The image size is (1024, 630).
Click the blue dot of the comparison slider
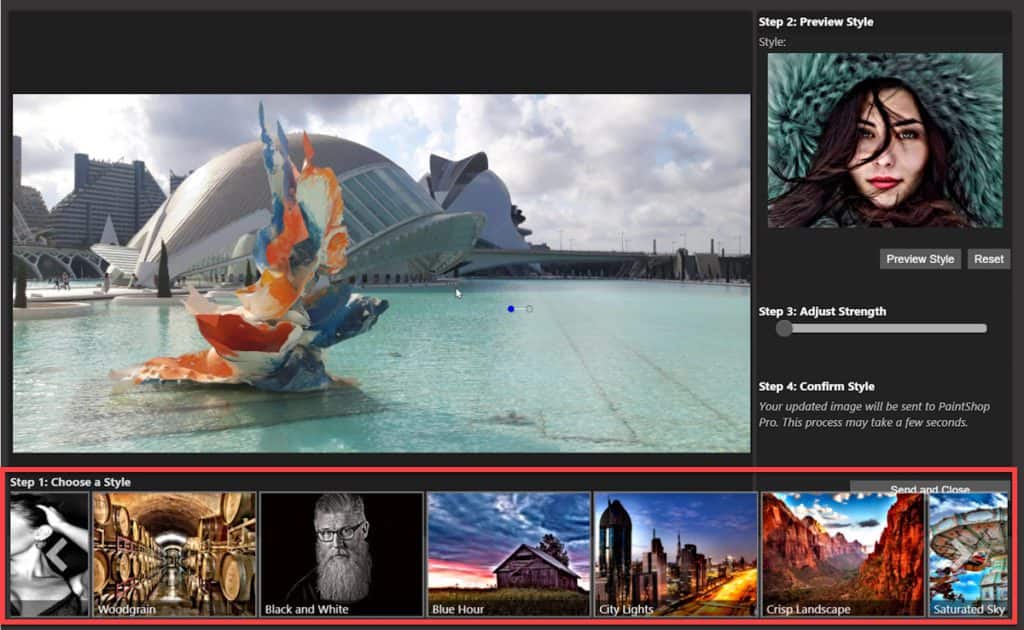511,308
